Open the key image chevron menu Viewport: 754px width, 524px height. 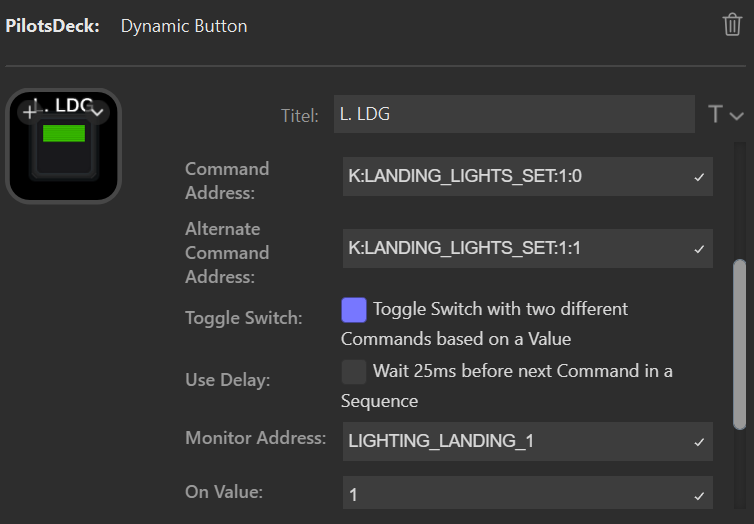point(97,111)
